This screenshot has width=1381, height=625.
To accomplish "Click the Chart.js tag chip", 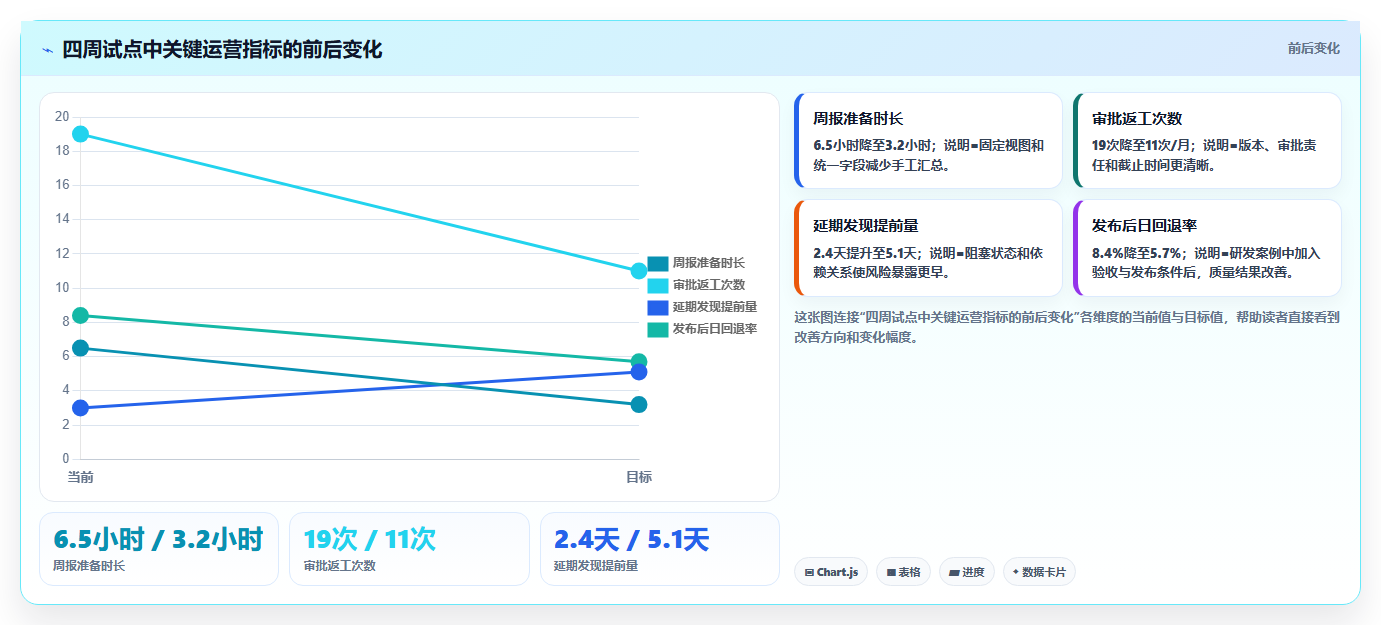I will (x=831, y=572).
